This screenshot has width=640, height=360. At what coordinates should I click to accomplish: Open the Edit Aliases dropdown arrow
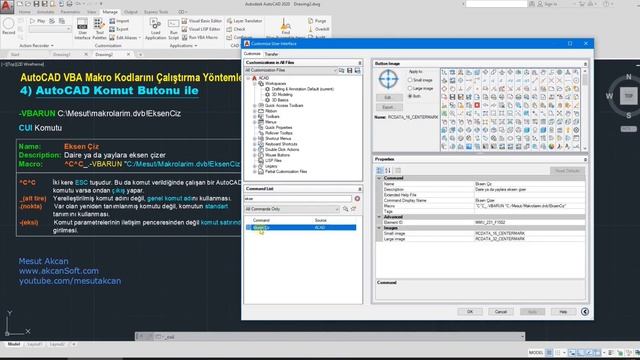pyautogui.click(x=140, y=38)
